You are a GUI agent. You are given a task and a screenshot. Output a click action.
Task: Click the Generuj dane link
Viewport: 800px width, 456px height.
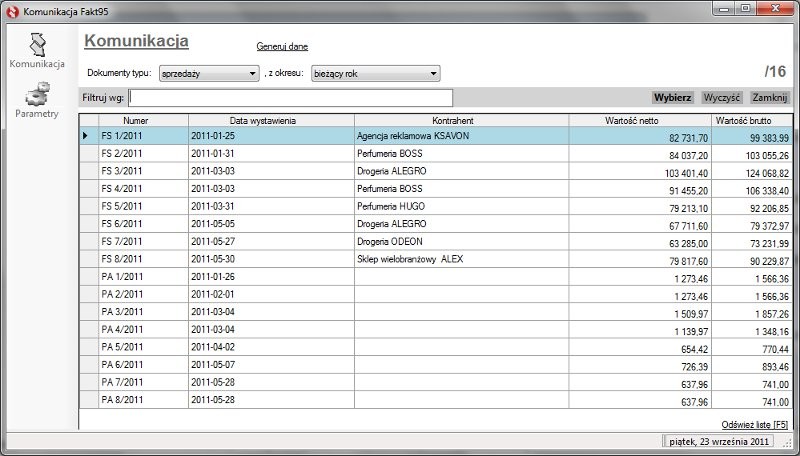point(282,47)
